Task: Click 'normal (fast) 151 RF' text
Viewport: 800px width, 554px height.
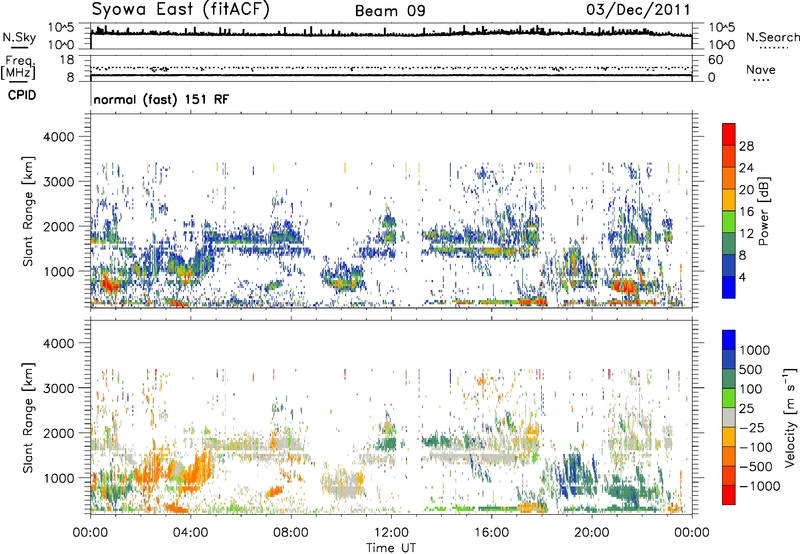Action: click(x=161, y=99)
